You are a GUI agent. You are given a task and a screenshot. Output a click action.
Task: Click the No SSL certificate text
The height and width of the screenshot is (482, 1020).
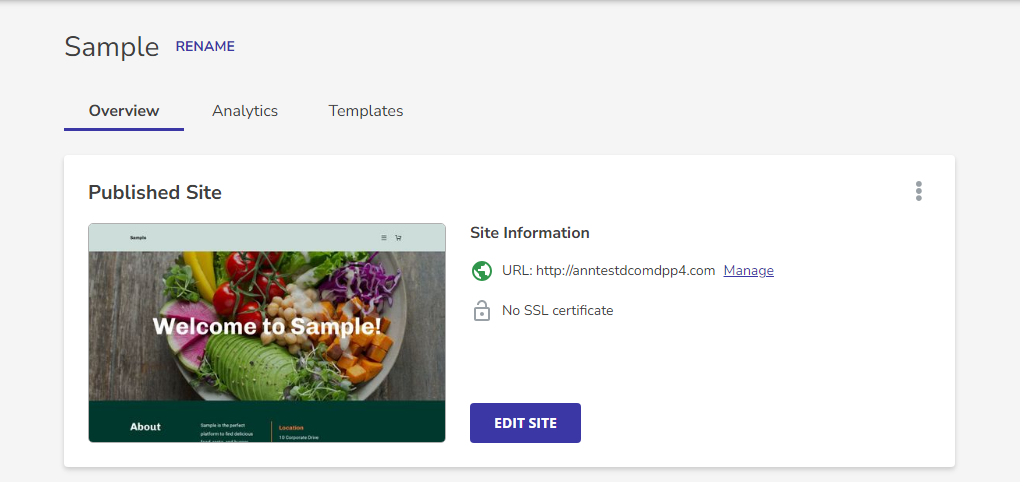click(x=557, y=310)
